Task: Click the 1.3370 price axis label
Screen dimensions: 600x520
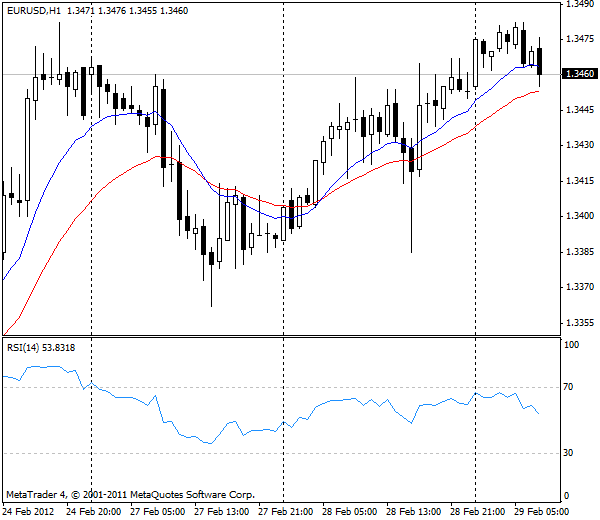Action: [x=580, y=287]
